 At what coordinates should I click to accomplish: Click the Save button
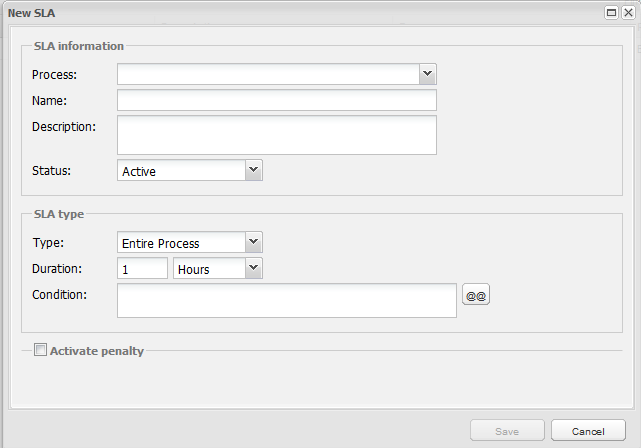click(507, 431)
